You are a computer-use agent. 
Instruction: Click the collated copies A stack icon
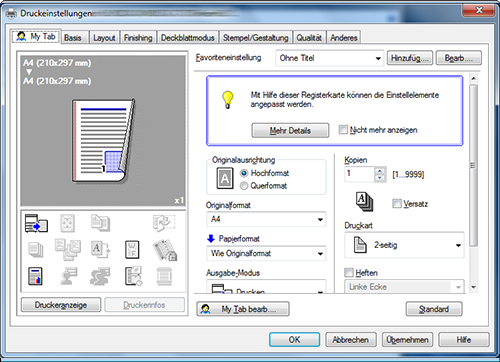point(364,202)
